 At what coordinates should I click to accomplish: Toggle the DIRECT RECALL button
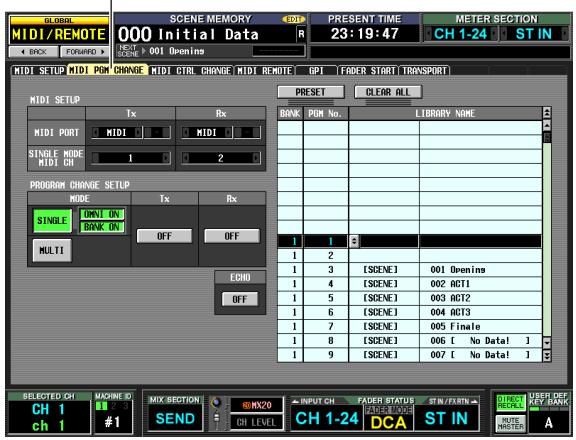[511, 402]
